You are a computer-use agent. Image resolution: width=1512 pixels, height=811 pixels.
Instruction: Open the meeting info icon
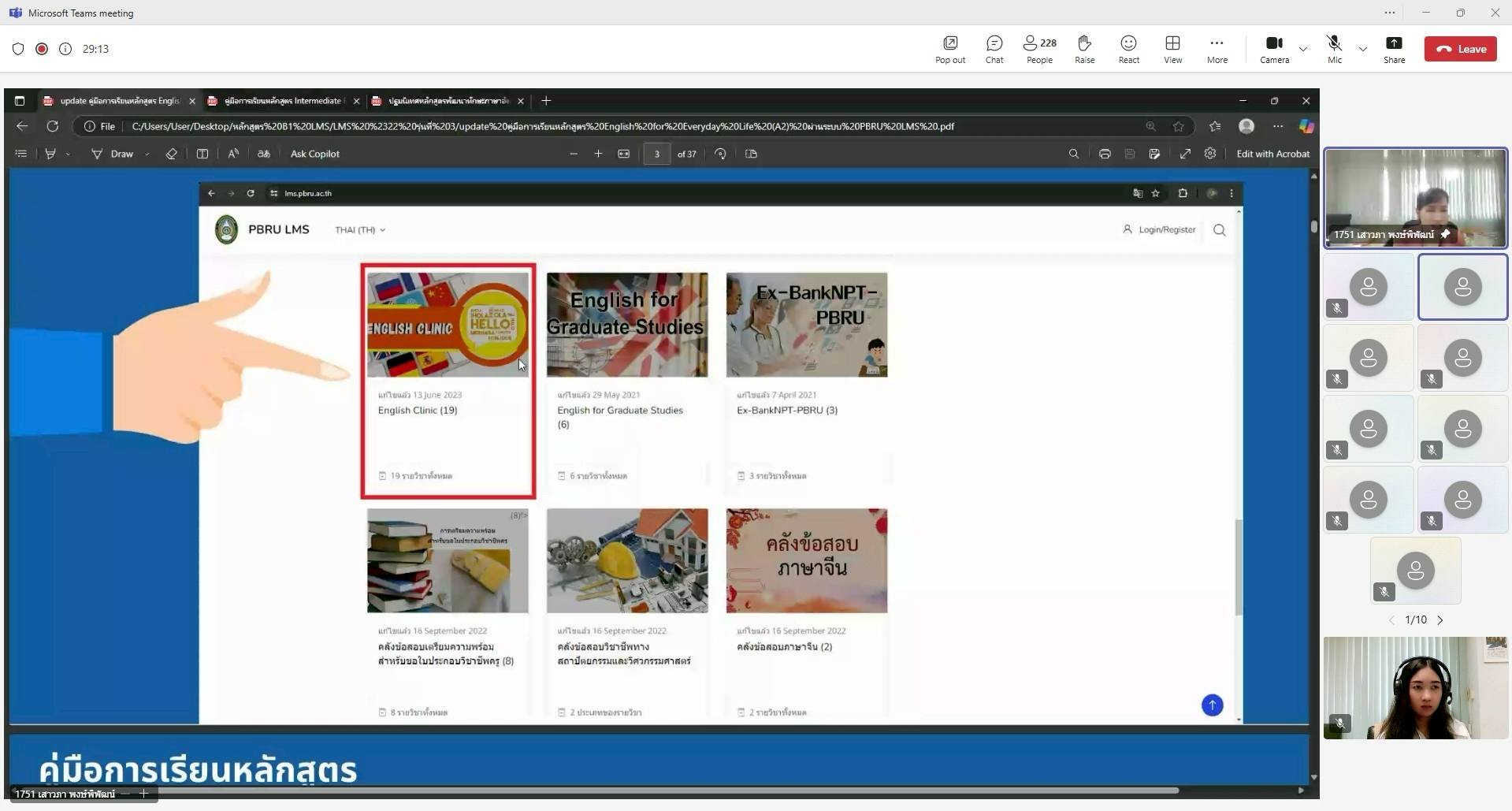(65, 49)
